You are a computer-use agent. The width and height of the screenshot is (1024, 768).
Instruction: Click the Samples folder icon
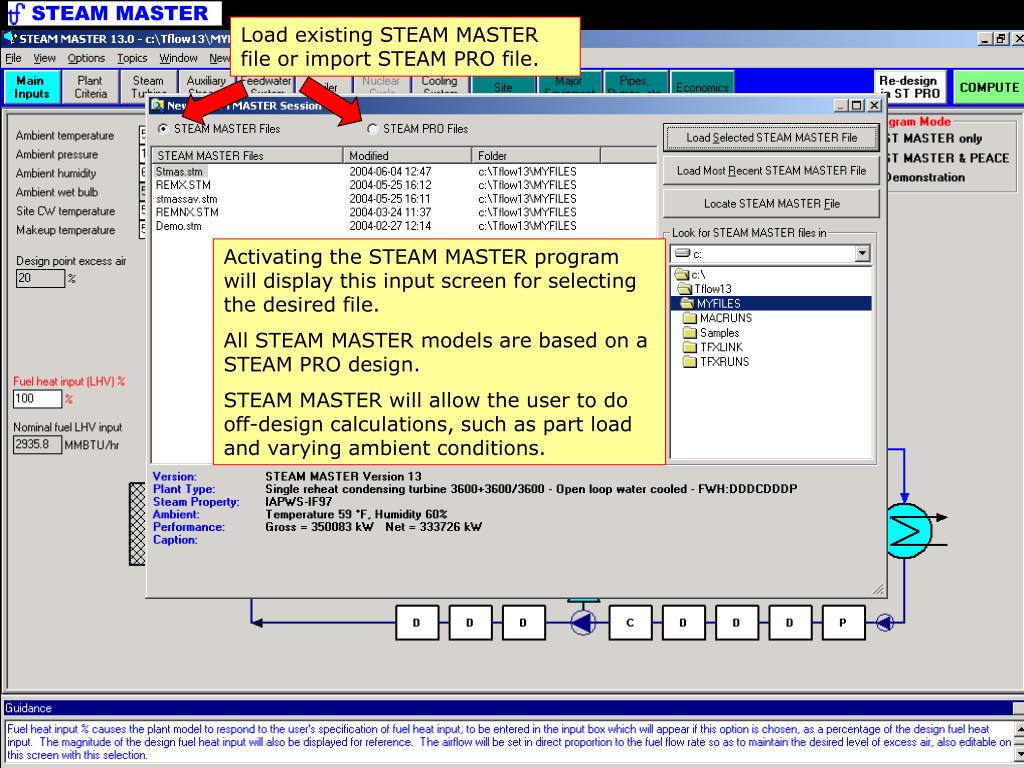(x=690, y=332)
